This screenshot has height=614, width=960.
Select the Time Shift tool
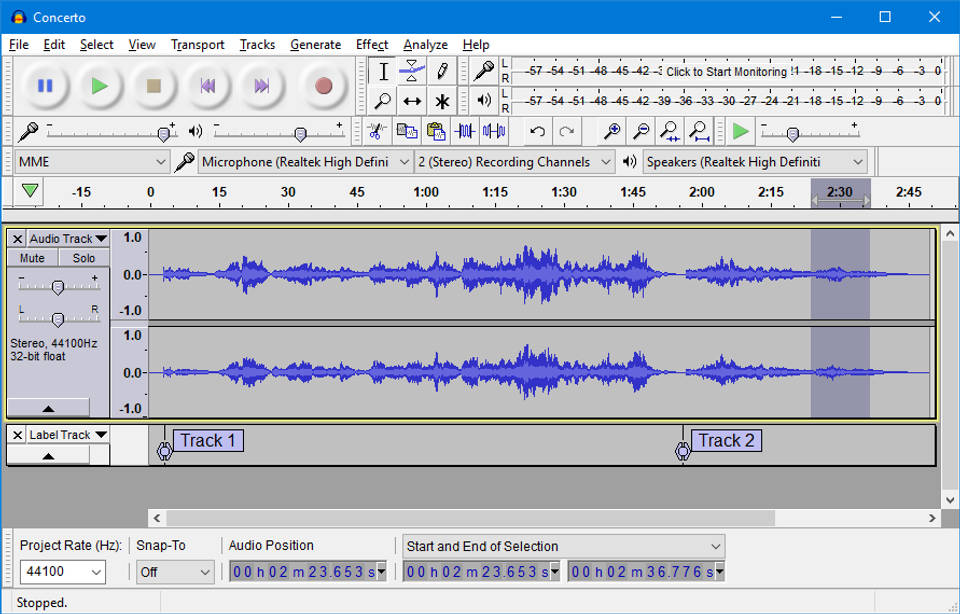412,100
